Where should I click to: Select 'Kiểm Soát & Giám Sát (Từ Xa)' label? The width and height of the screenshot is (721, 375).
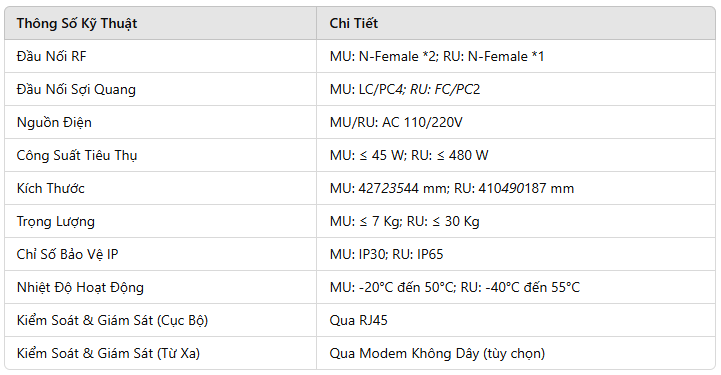click(109, 353)
